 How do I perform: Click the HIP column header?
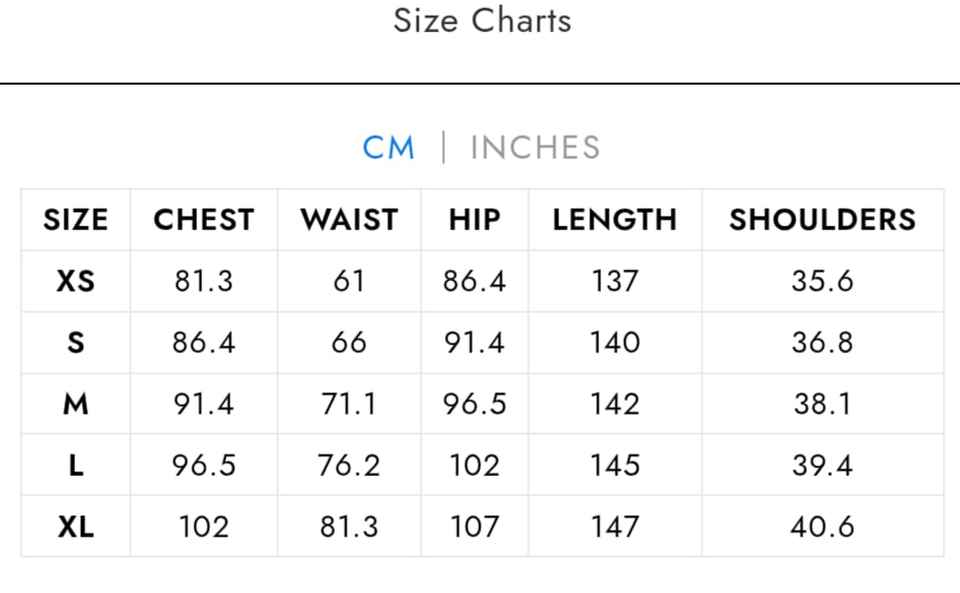click(474, 220)
